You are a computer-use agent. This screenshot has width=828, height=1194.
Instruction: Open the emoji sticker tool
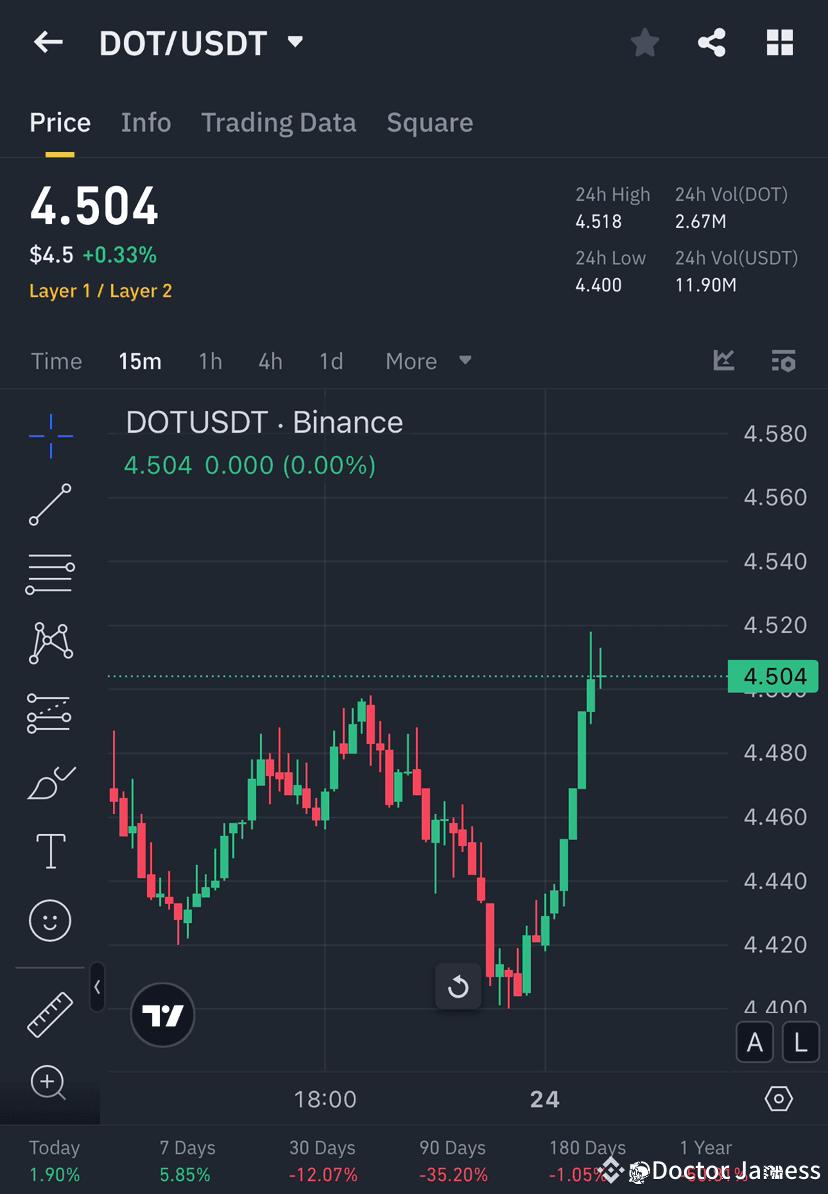[50, 920]
